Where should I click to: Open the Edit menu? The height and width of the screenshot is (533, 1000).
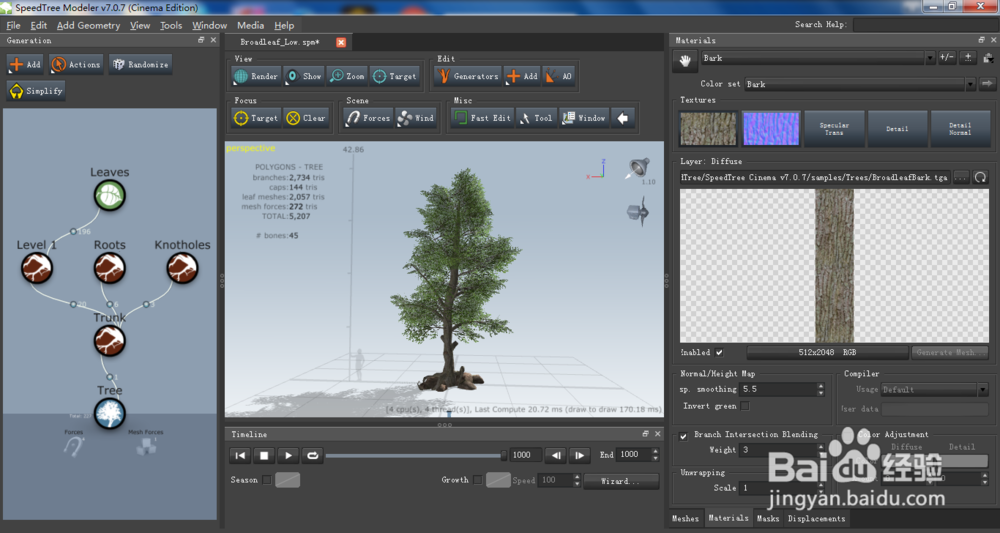click(x=39, y=26)
